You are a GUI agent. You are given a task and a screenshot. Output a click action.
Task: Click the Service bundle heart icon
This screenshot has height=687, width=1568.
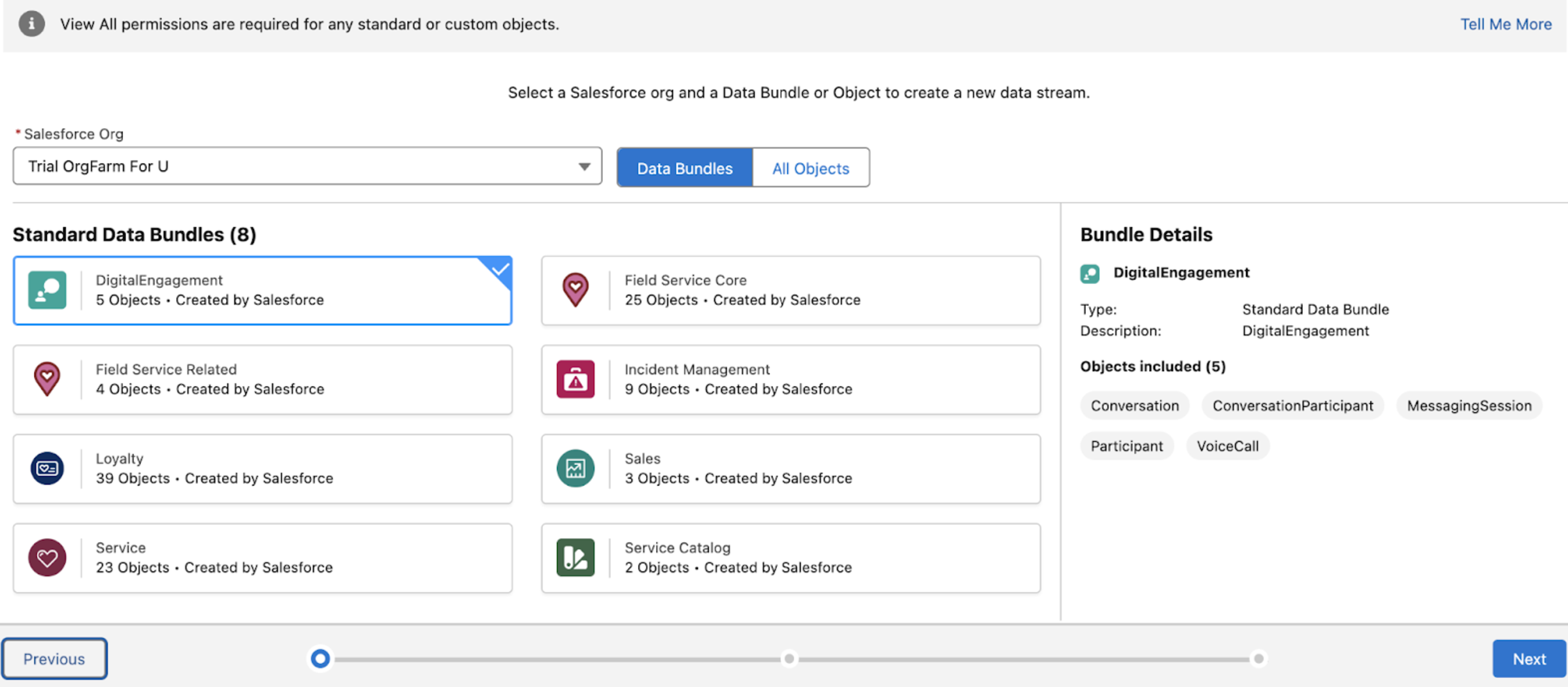tap(47, 558)
